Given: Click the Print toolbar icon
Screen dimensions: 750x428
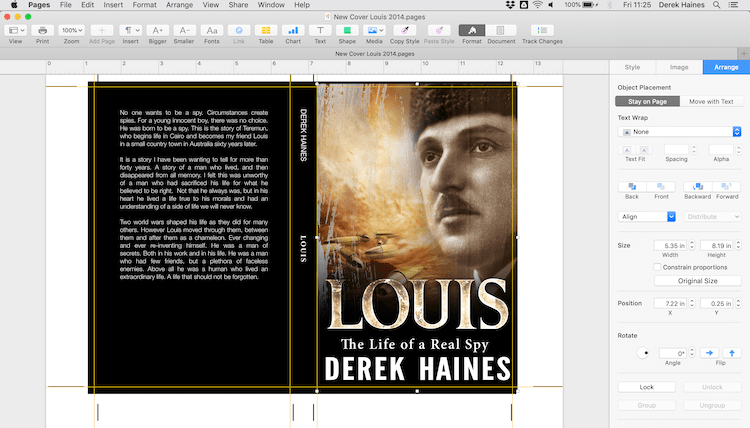Looking at the screenshot, I should pyautogui.click(x=43, y=30).
